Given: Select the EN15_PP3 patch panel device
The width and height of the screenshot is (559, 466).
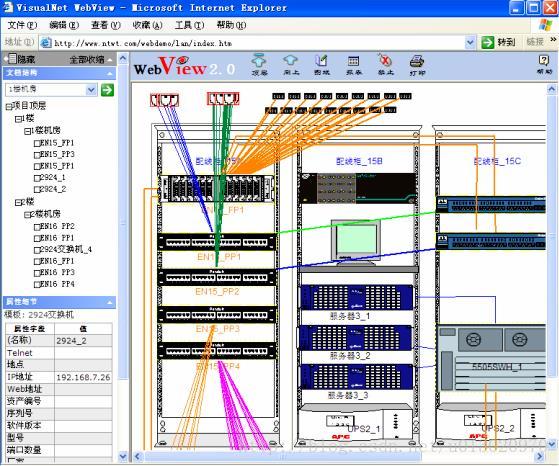Looking at the screenshot, I should click(216, 314).
